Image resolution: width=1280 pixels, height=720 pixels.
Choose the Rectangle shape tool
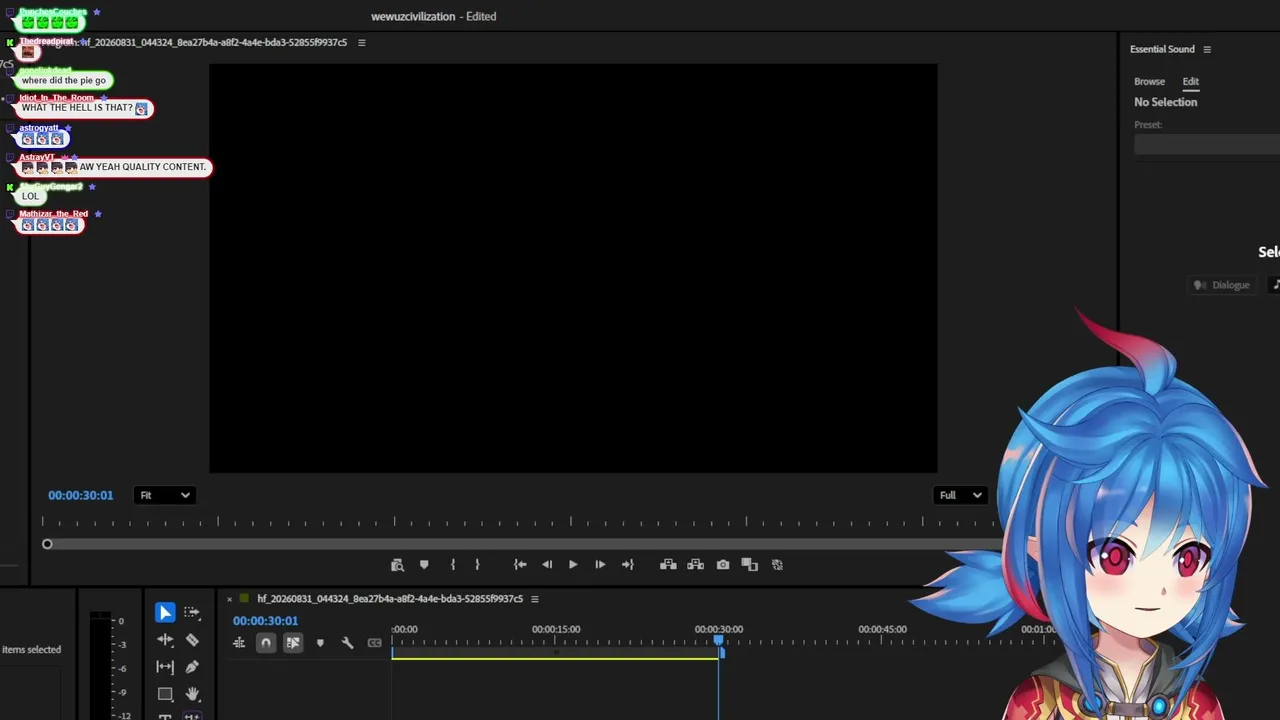point(165,694)
